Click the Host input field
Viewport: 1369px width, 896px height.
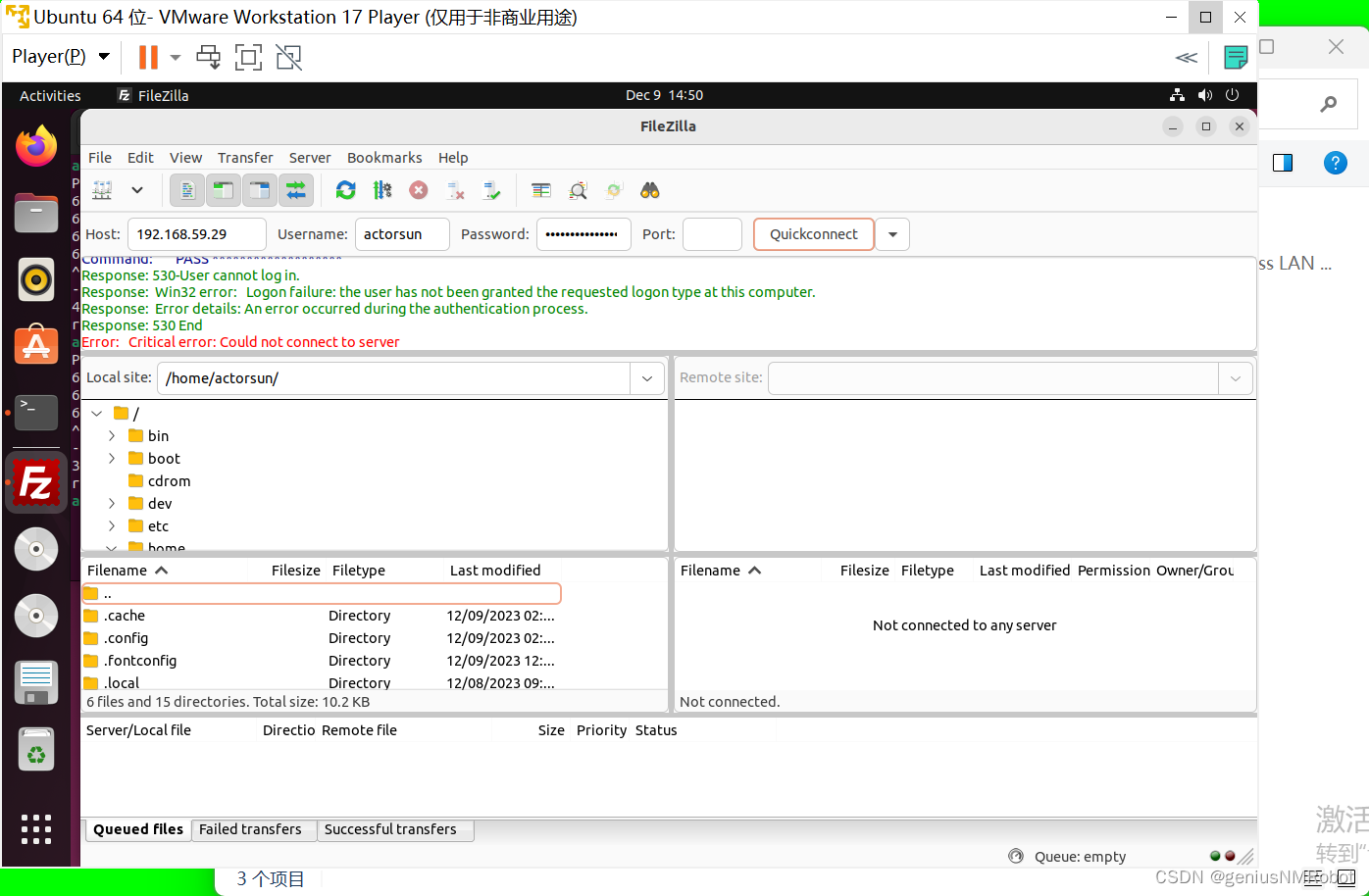(197, 234)
